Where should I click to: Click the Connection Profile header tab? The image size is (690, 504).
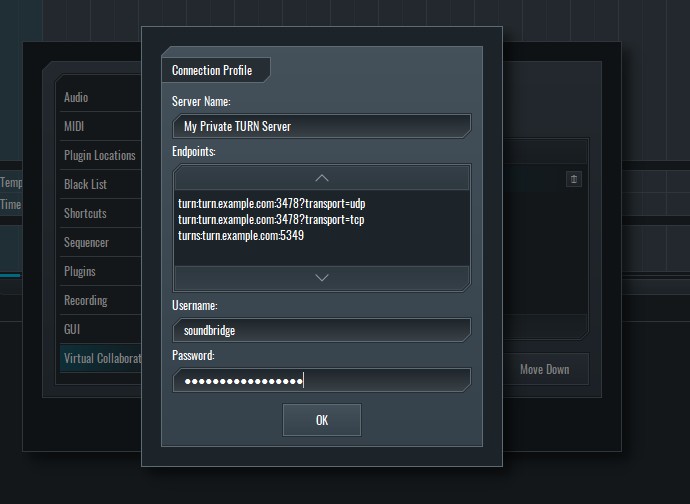[x=216, y=70]
